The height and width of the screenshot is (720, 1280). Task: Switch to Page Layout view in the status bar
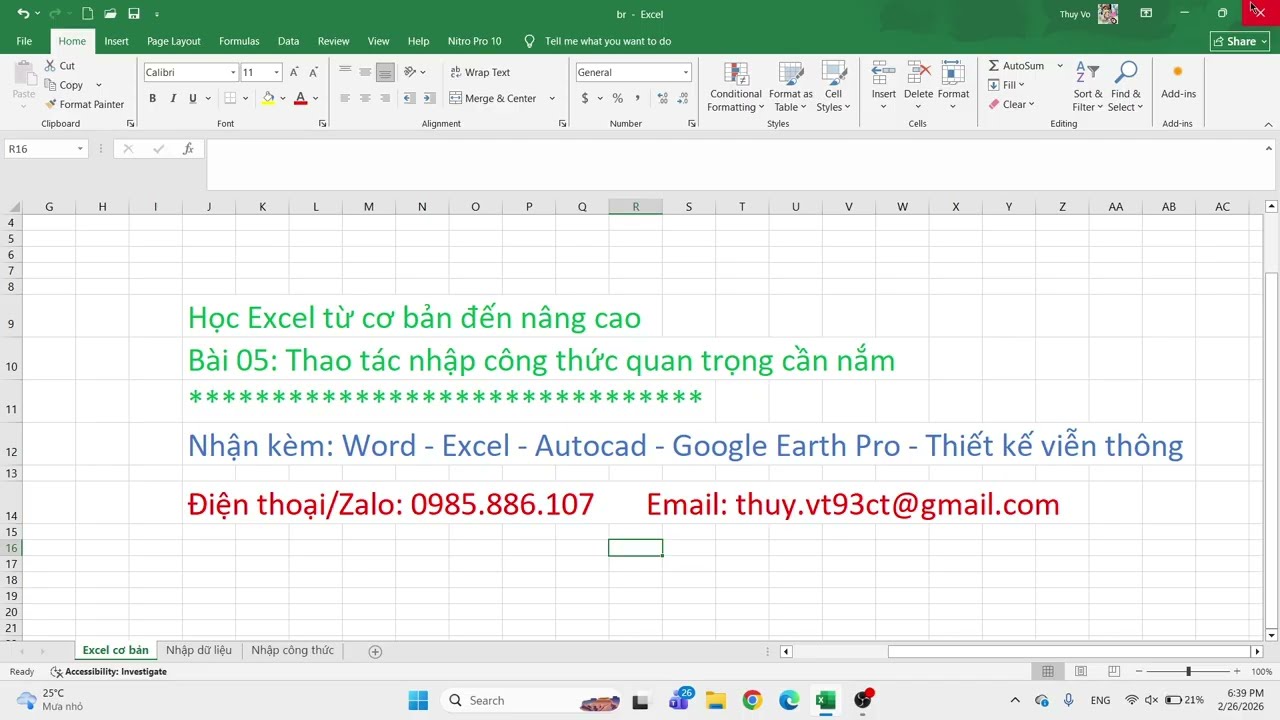[x=1081, y=671]
